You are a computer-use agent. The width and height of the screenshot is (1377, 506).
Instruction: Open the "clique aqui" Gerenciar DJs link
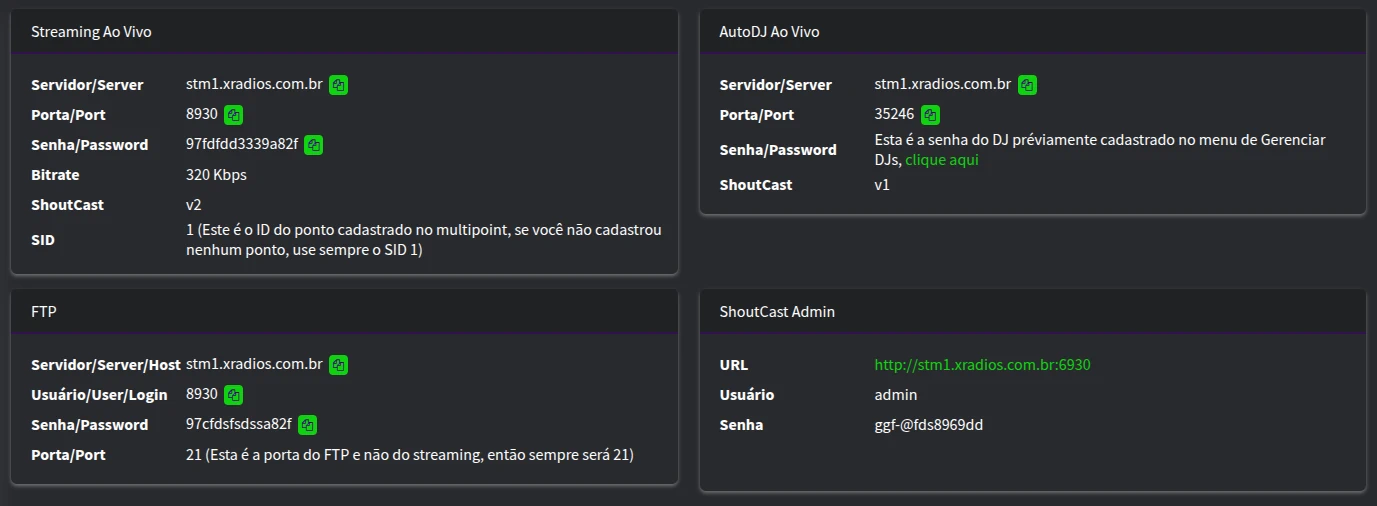942,160
